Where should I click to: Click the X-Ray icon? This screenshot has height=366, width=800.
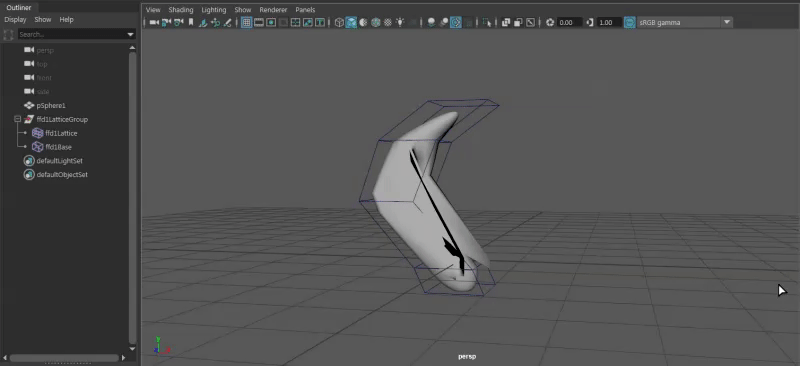coord(506,22)
